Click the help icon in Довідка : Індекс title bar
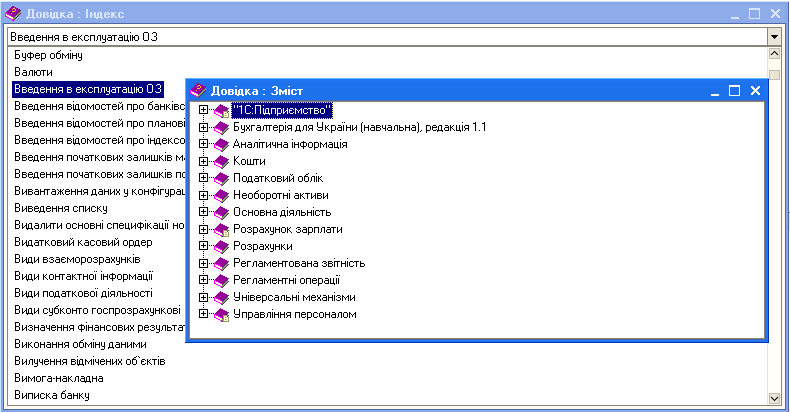 pos(13,14)
